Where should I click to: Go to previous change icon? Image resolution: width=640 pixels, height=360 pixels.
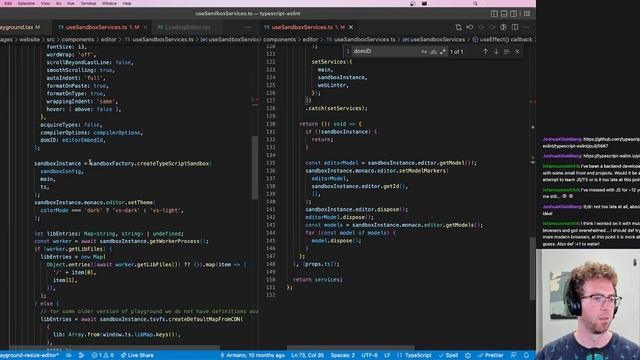click(x=481, y=27)
